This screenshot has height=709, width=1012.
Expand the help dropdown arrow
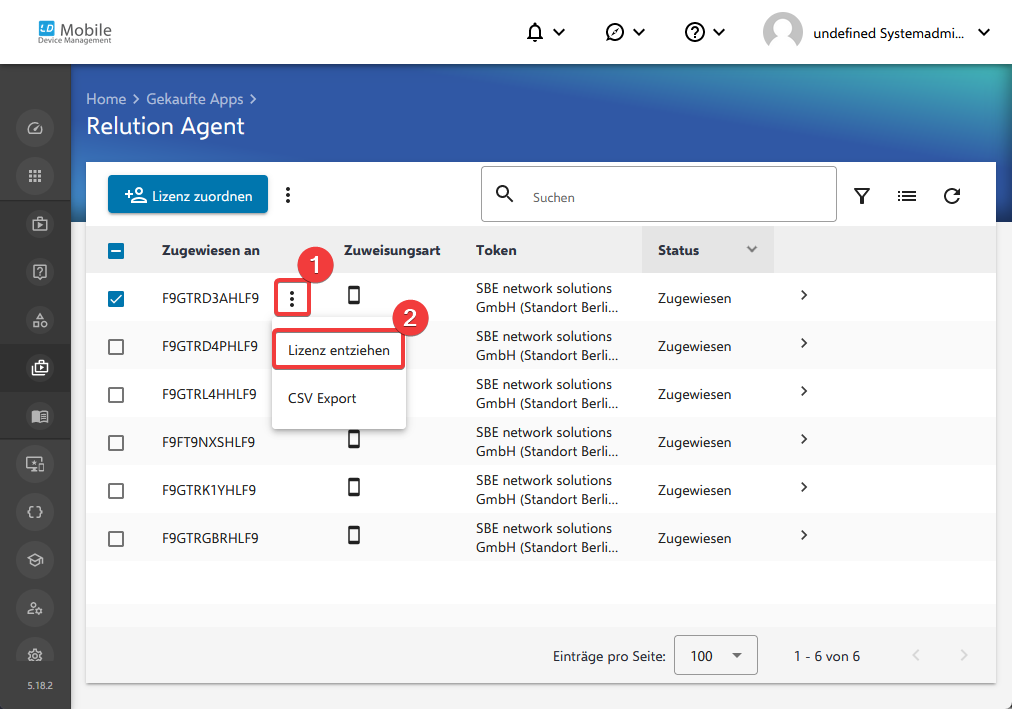pyautogui.click(x=719, y=32)
